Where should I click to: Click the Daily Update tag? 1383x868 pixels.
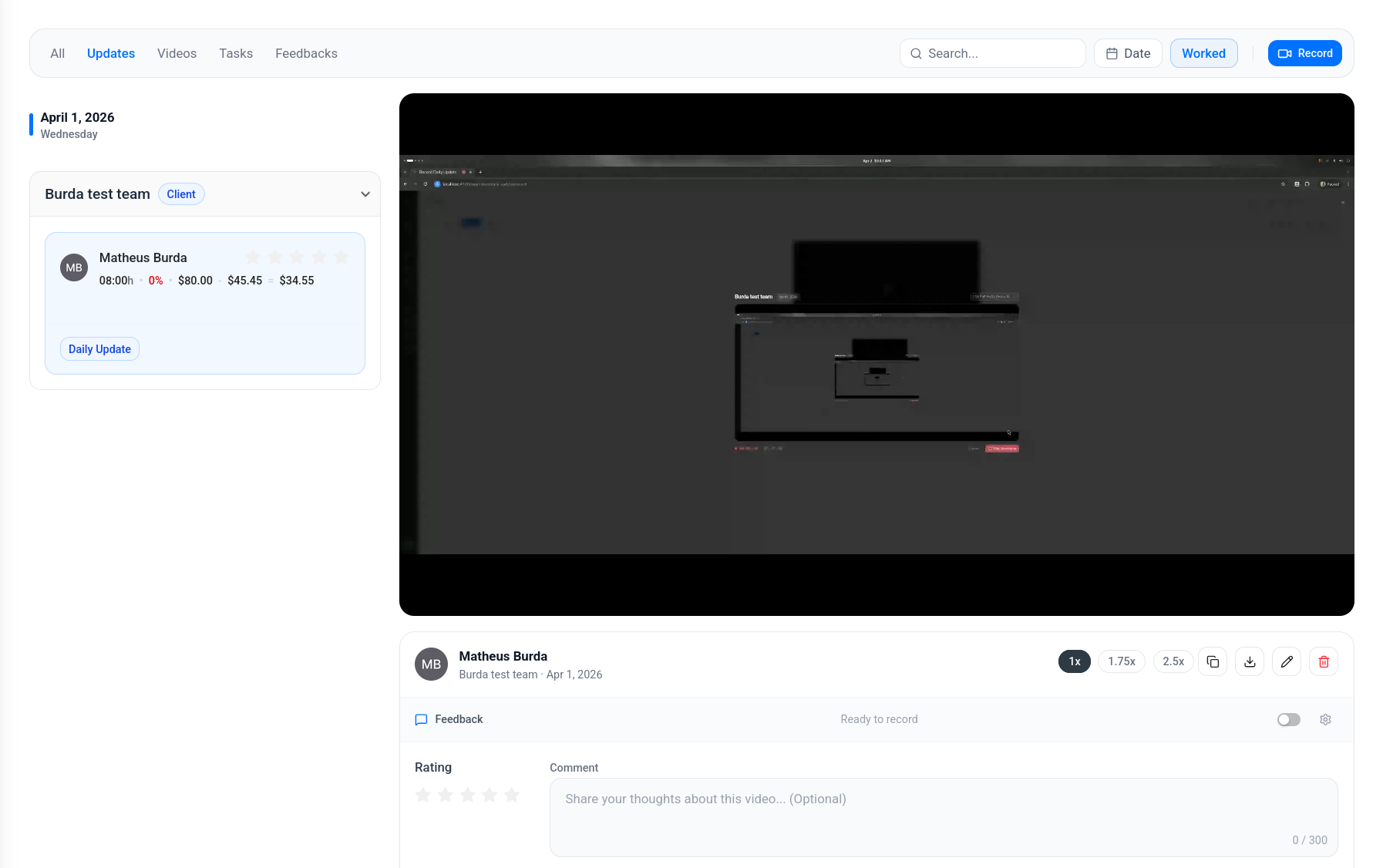[99, 349]
